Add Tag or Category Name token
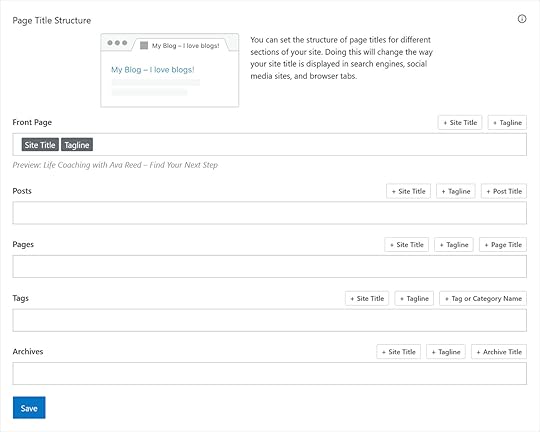 (483, 298)
